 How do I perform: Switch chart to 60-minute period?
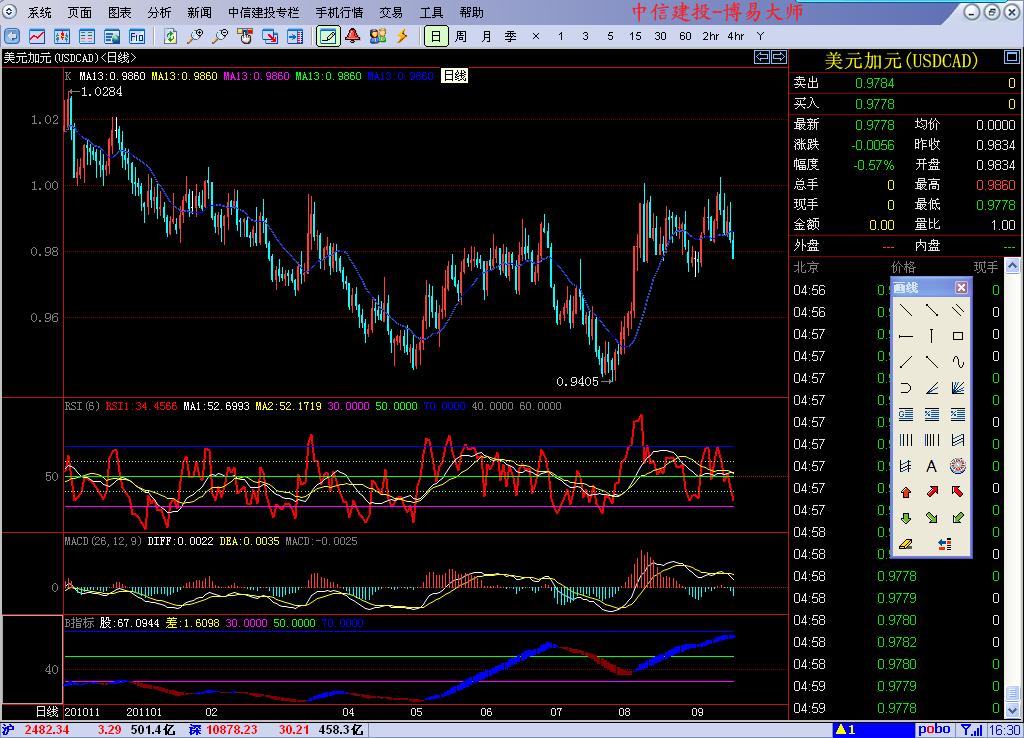click(x=685, y=36)
